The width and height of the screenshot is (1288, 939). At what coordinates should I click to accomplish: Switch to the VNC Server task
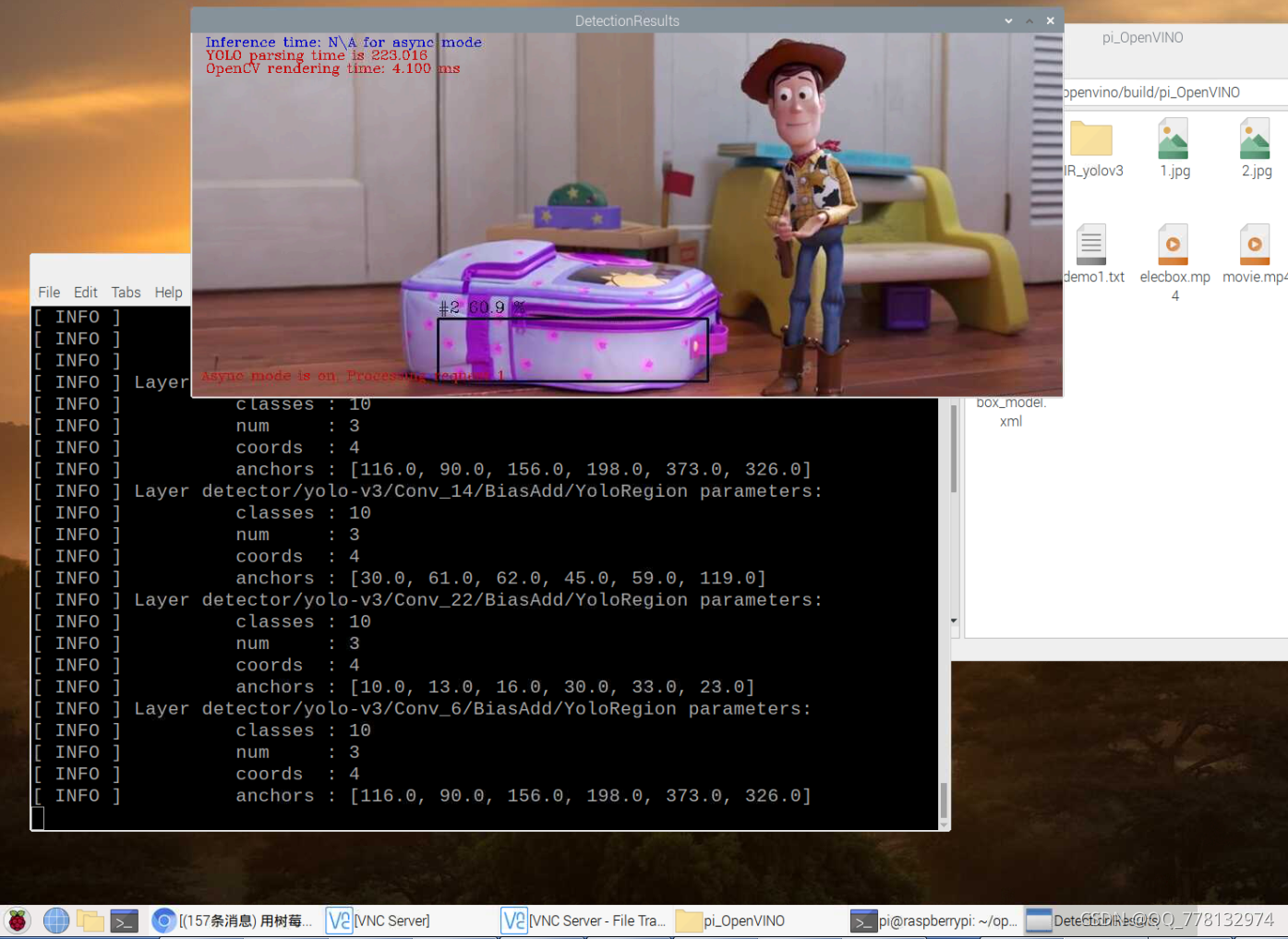pos(379,921)
